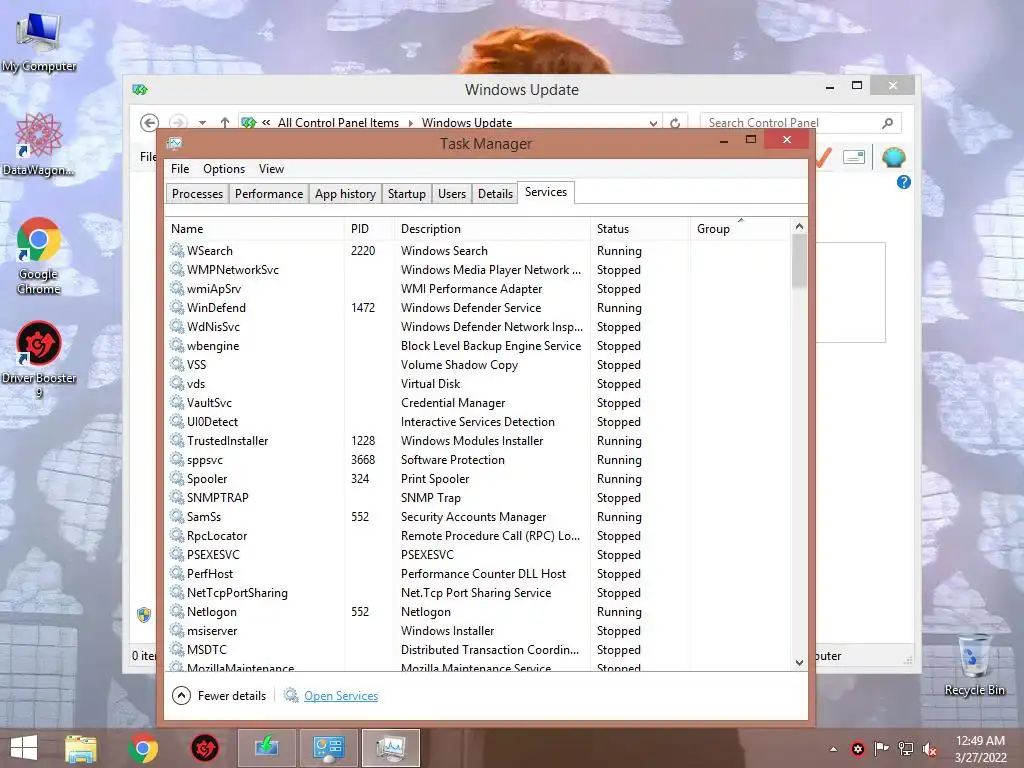Screen dimensions: 1024x768
Task: Sort services by Name column
Action: (x=254, y=229)
